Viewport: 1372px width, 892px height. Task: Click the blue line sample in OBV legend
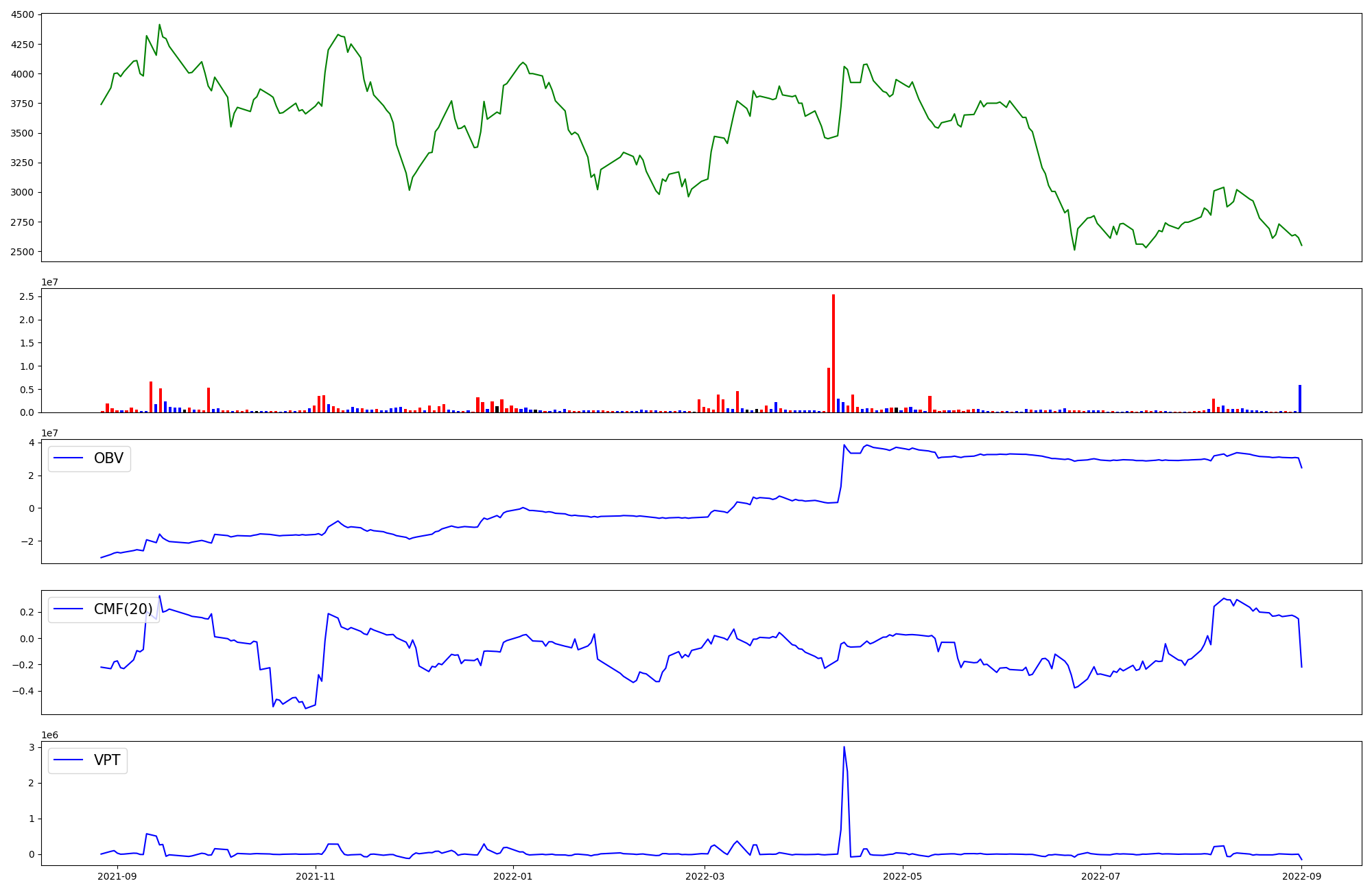click(x=69, y=458)
